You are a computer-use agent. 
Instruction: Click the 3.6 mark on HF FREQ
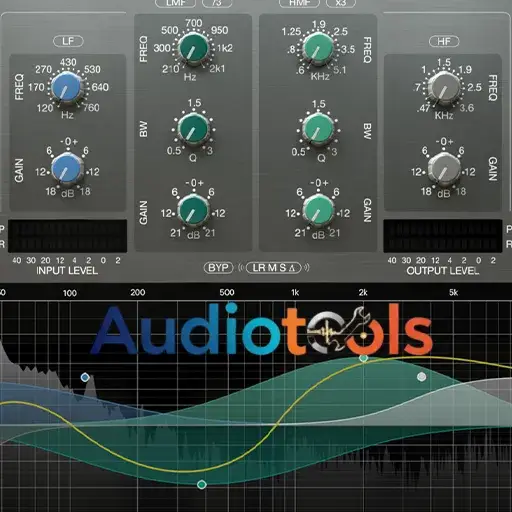pyautogui.click(x=467, y=108)
